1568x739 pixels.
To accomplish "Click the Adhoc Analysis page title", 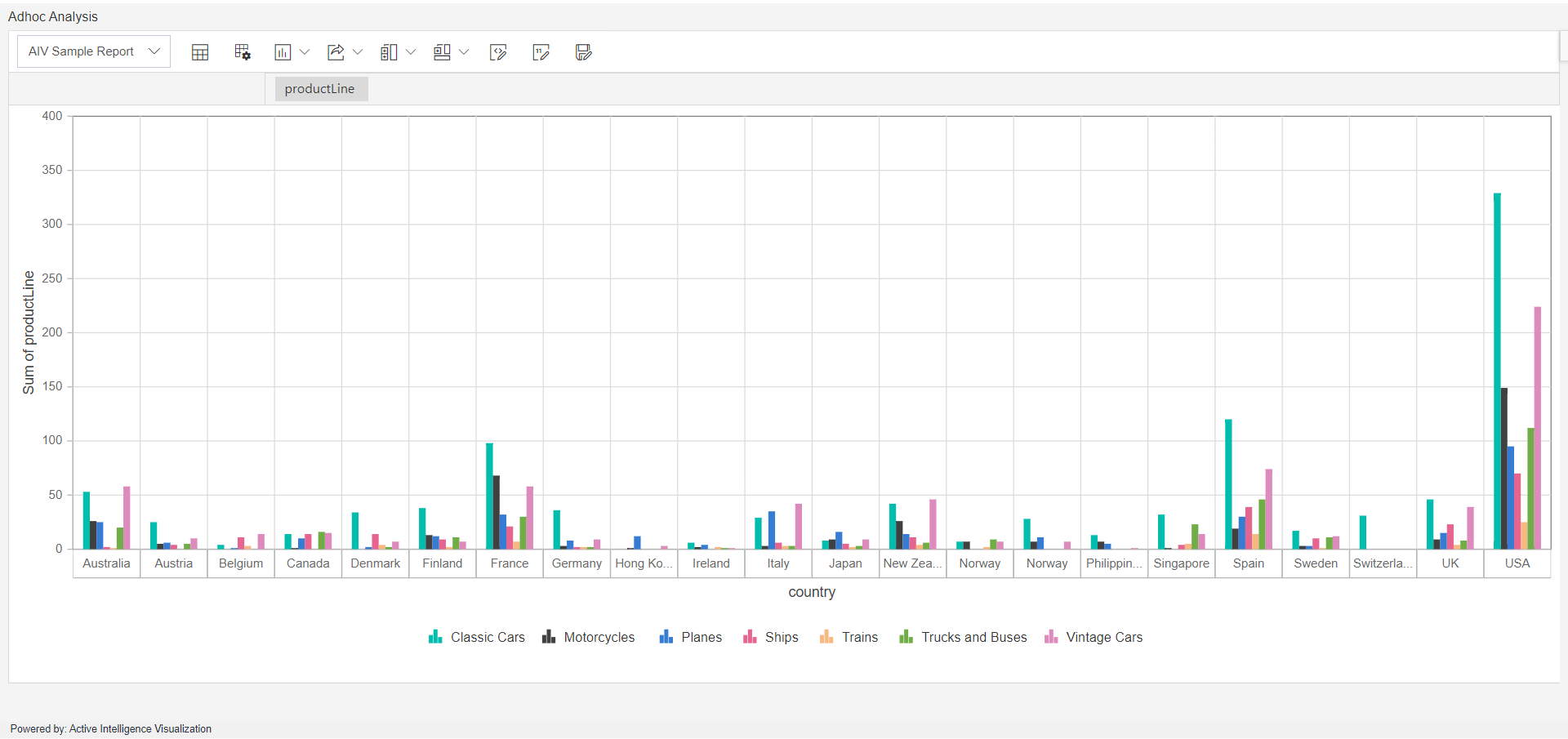I will 53,16.
